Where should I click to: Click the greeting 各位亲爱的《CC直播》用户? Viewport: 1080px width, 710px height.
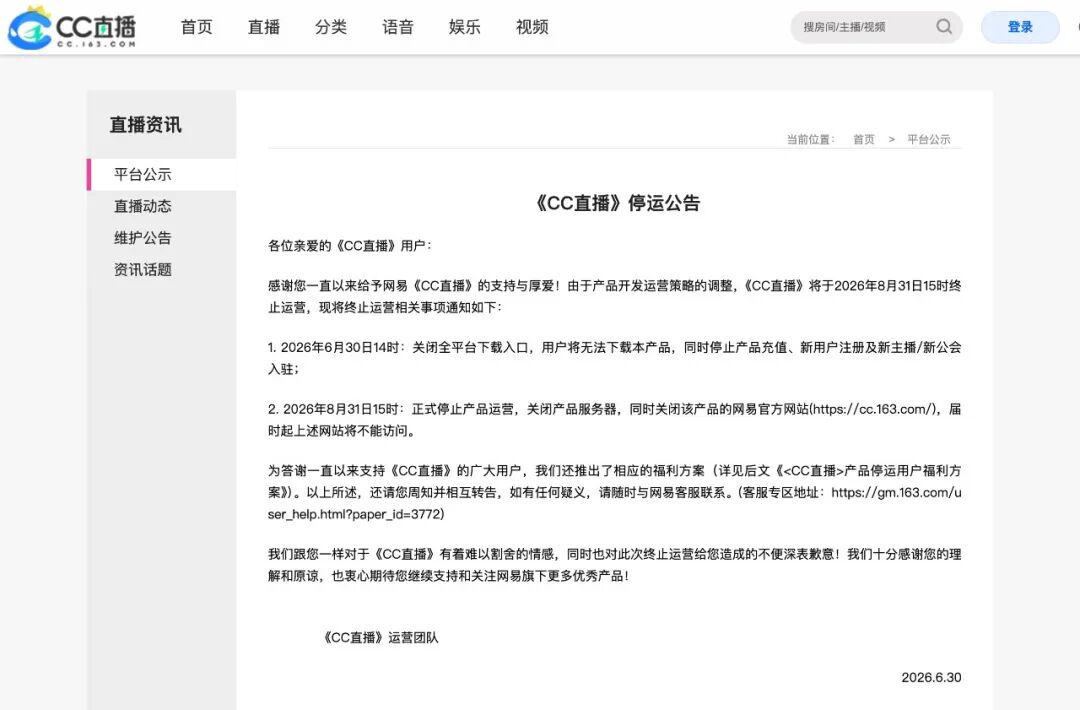pos(350,246)
